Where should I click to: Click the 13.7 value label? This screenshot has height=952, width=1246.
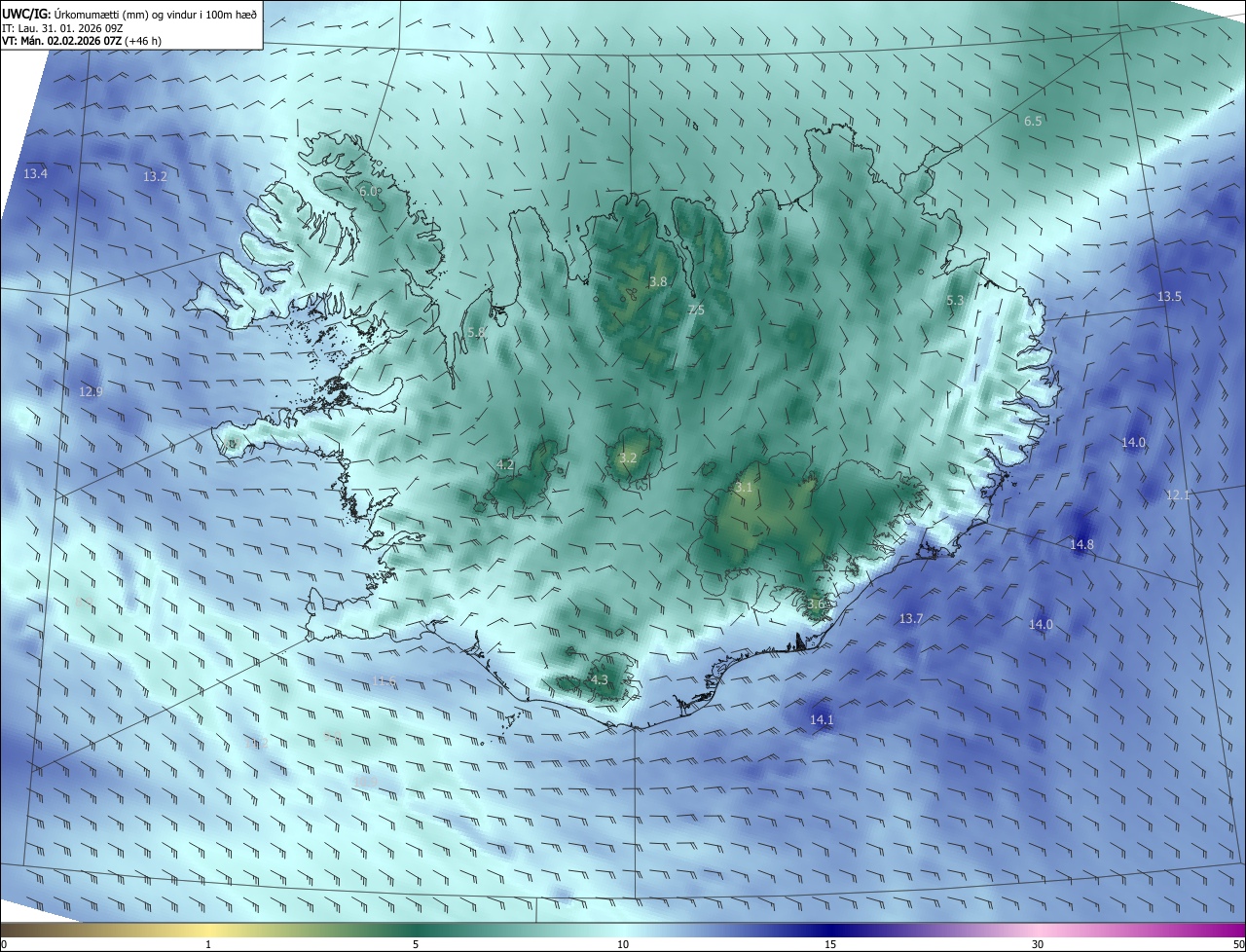pyautogui.click(x=910, y=618)
